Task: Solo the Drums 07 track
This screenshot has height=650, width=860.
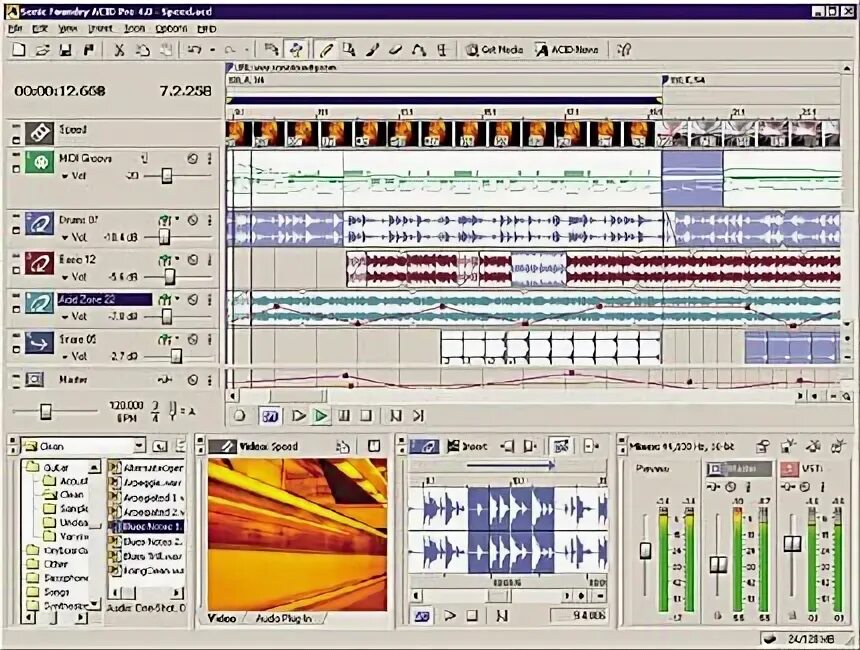Action: tap(209, 221)
